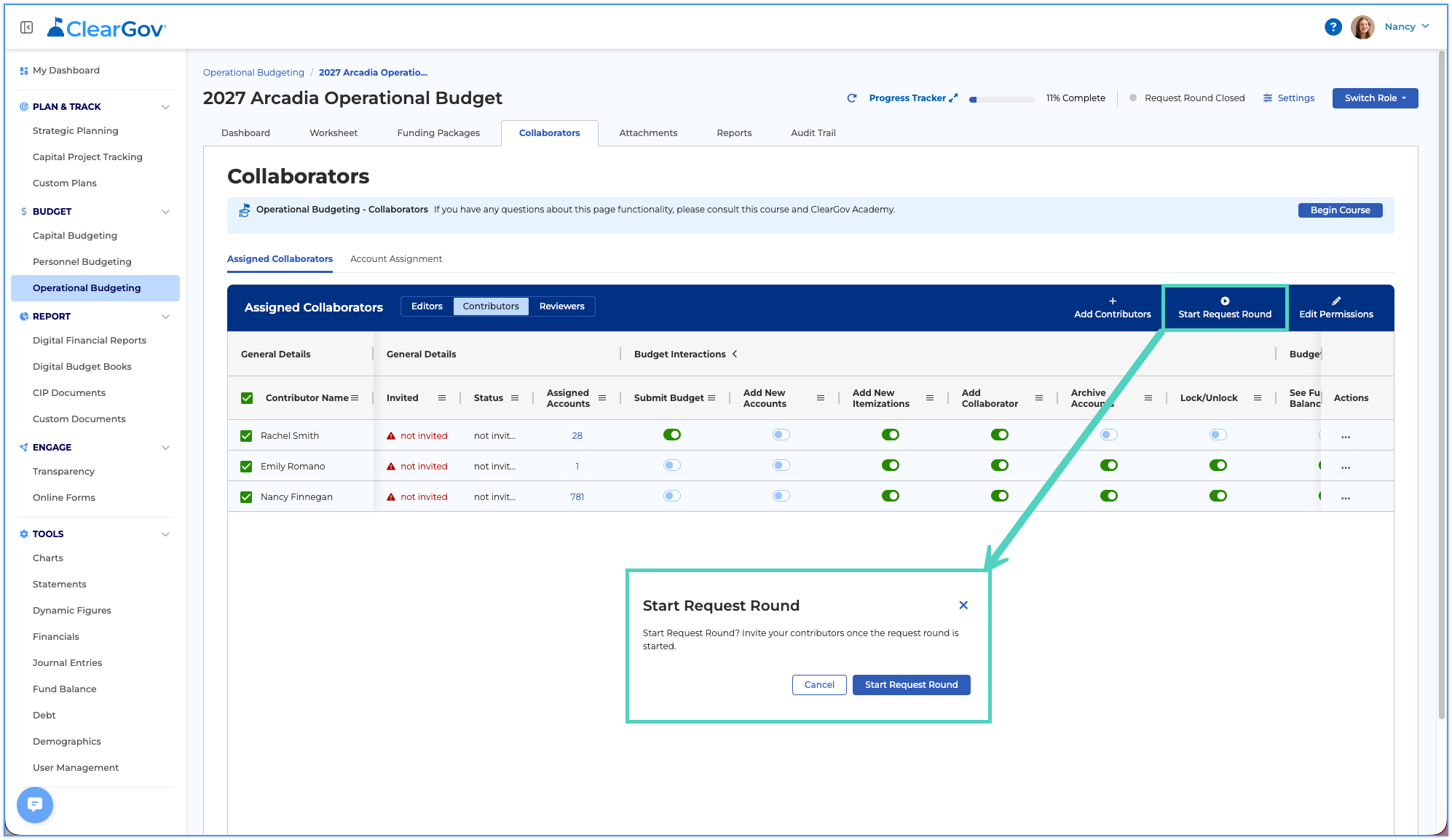Collapse the sidebar with the panel icon
The height and width of the screenshot is (840, 1452).
[x=27, y=28]
